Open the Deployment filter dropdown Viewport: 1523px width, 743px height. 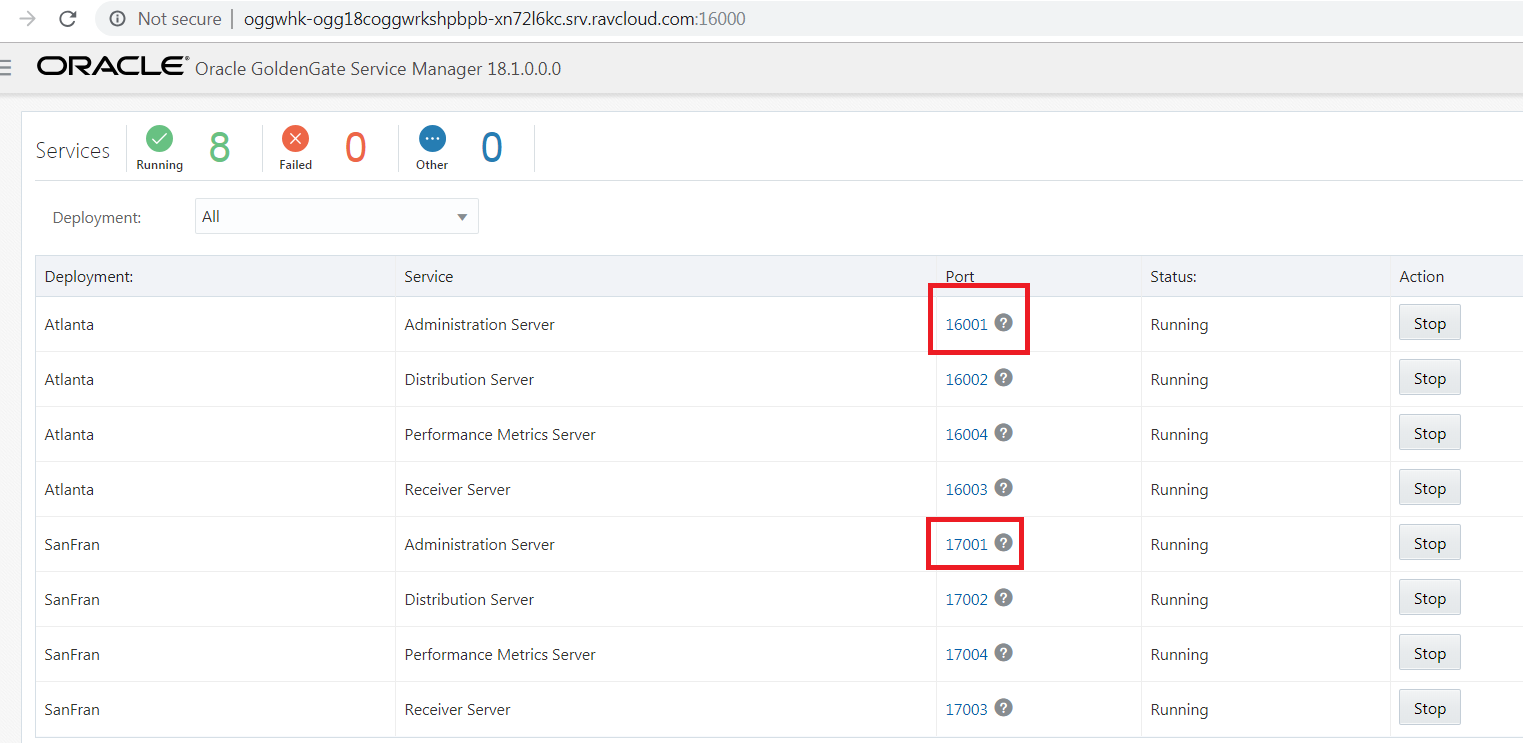(337, 216)
